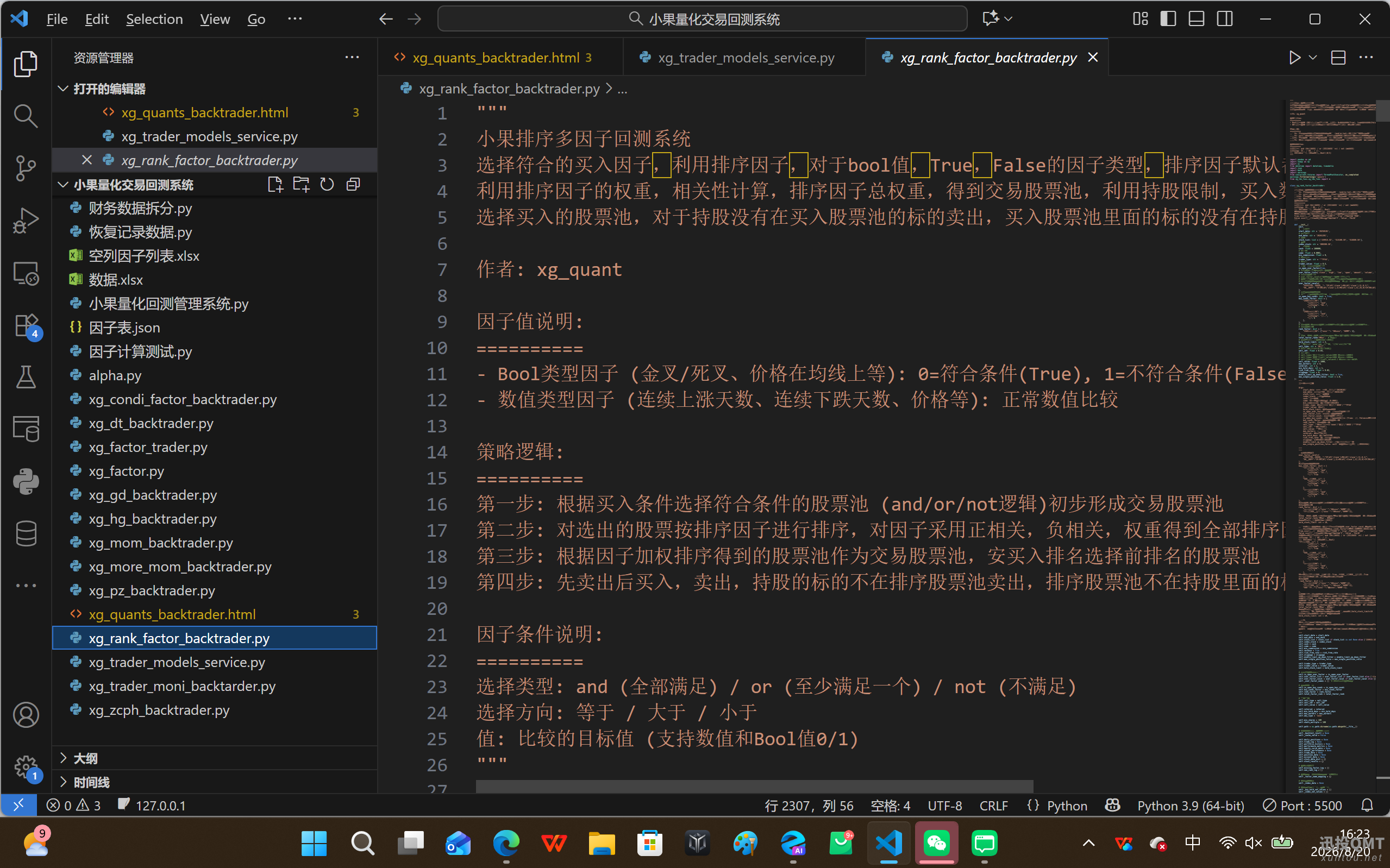Open the Edit menu
The width and height of the screenshot is (1390, 868).
pos(97,19)
